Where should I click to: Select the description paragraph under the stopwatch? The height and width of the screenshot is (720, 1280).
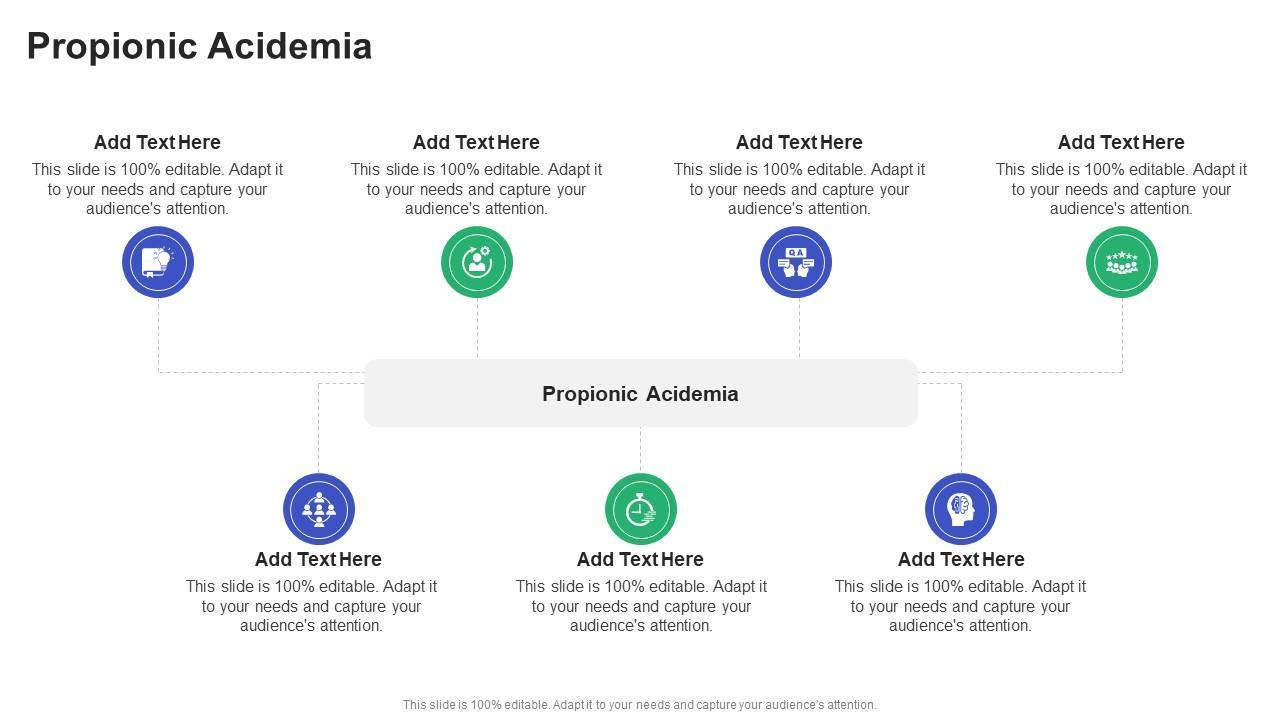pos(641,606)
